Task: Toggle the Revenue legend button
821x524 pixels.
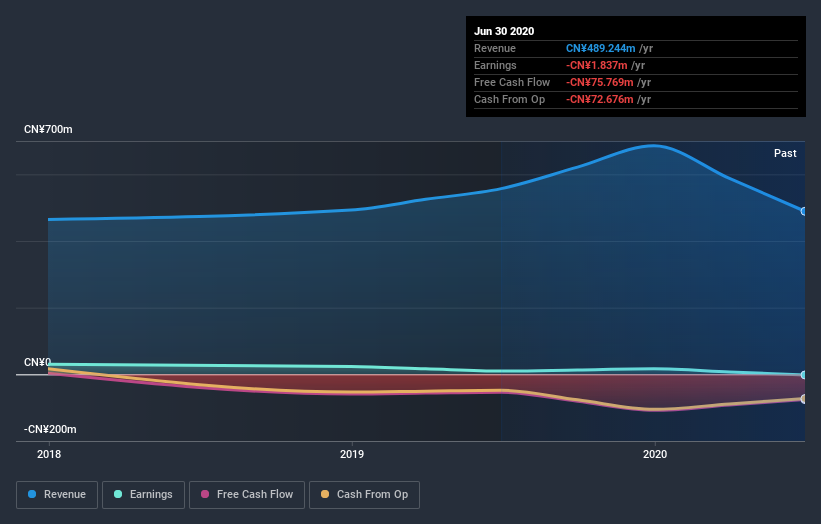Action: pyautogui.click(x=57, y=495)
